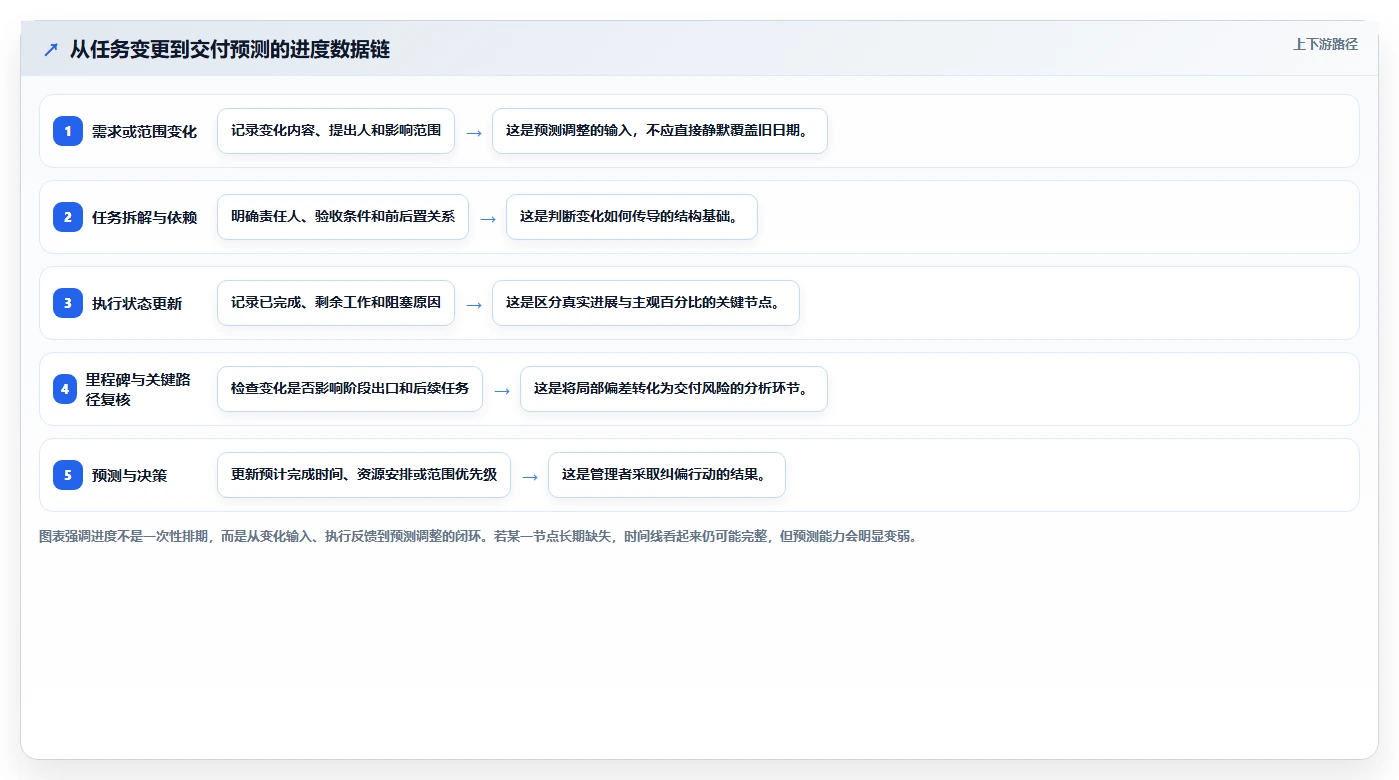Select the 需求或范围变化 step label
Viewport: 1399px width, 780px height.
point(144,131)
